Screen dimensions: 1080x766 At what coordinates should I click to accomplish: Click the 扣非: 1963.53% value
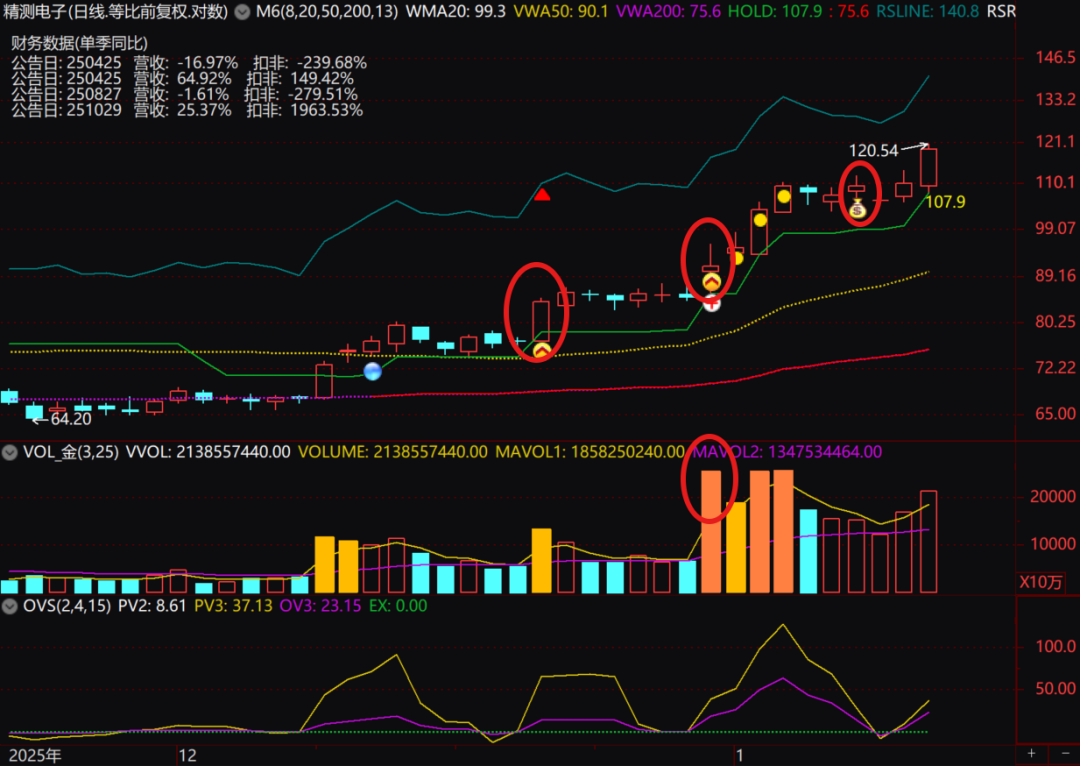click(x=304, y=110)
